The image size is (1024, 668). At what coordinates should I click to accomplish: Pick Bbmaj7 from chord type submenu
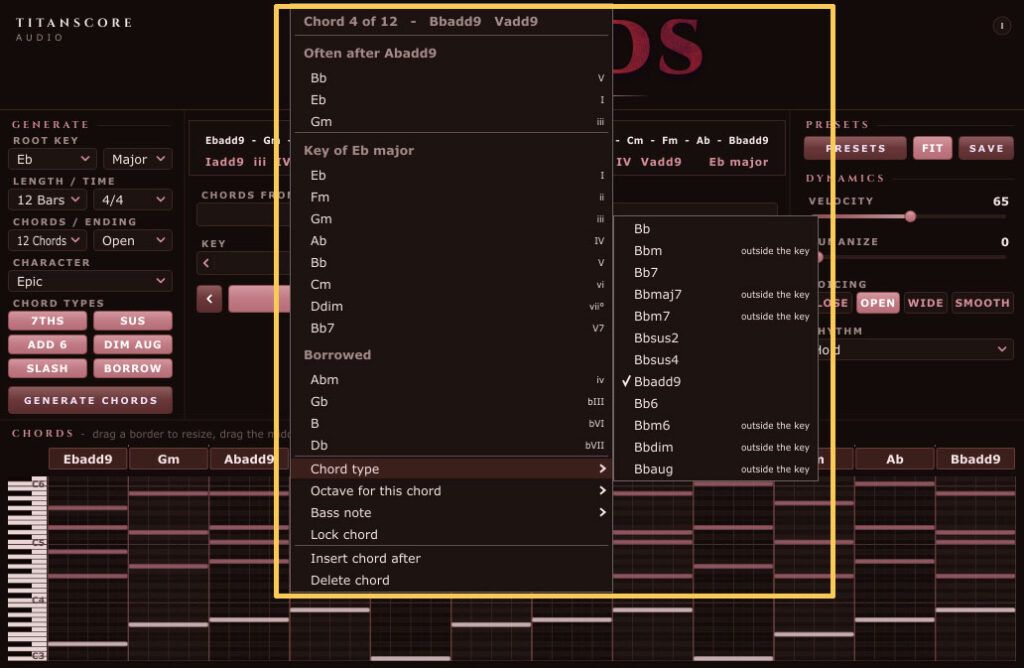click(x=716, y=294)
